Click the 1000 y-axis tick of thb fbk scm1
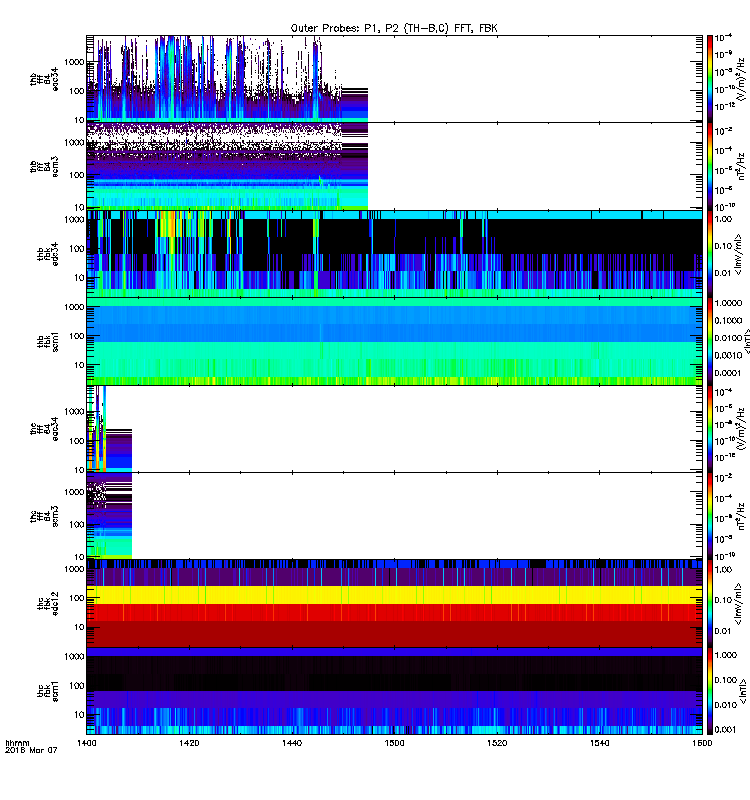The image size is (750, 800). point(74,307)
